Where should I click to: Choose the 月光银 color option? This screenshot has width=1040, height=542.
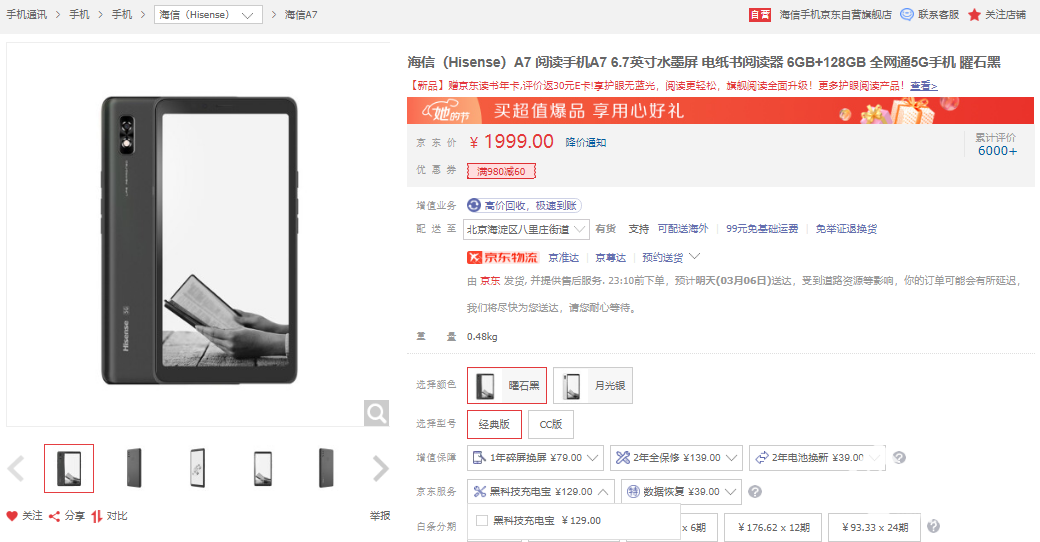[593, 385]
